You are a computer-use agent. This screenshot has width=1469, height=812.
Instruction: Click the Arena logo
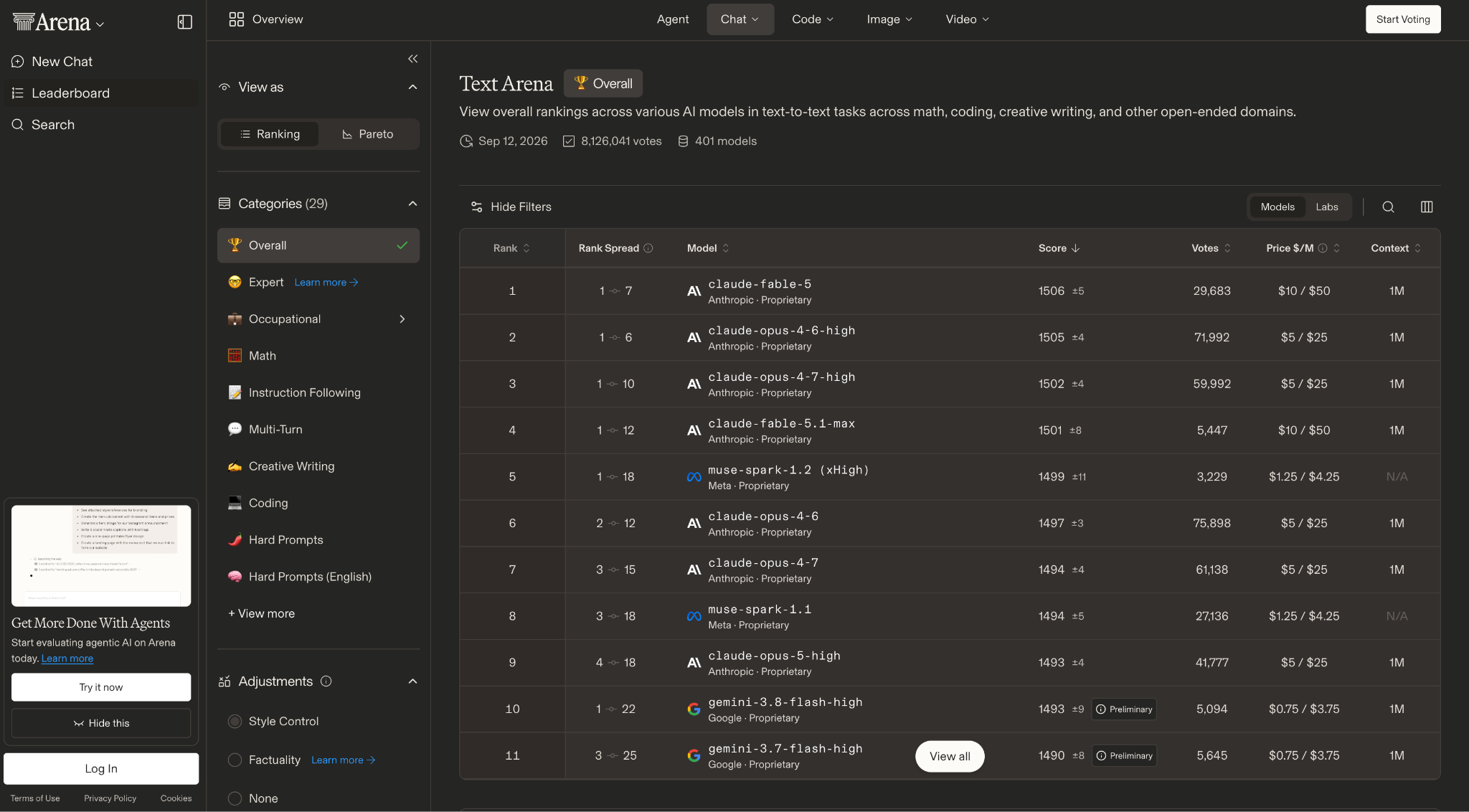[52, 22]
